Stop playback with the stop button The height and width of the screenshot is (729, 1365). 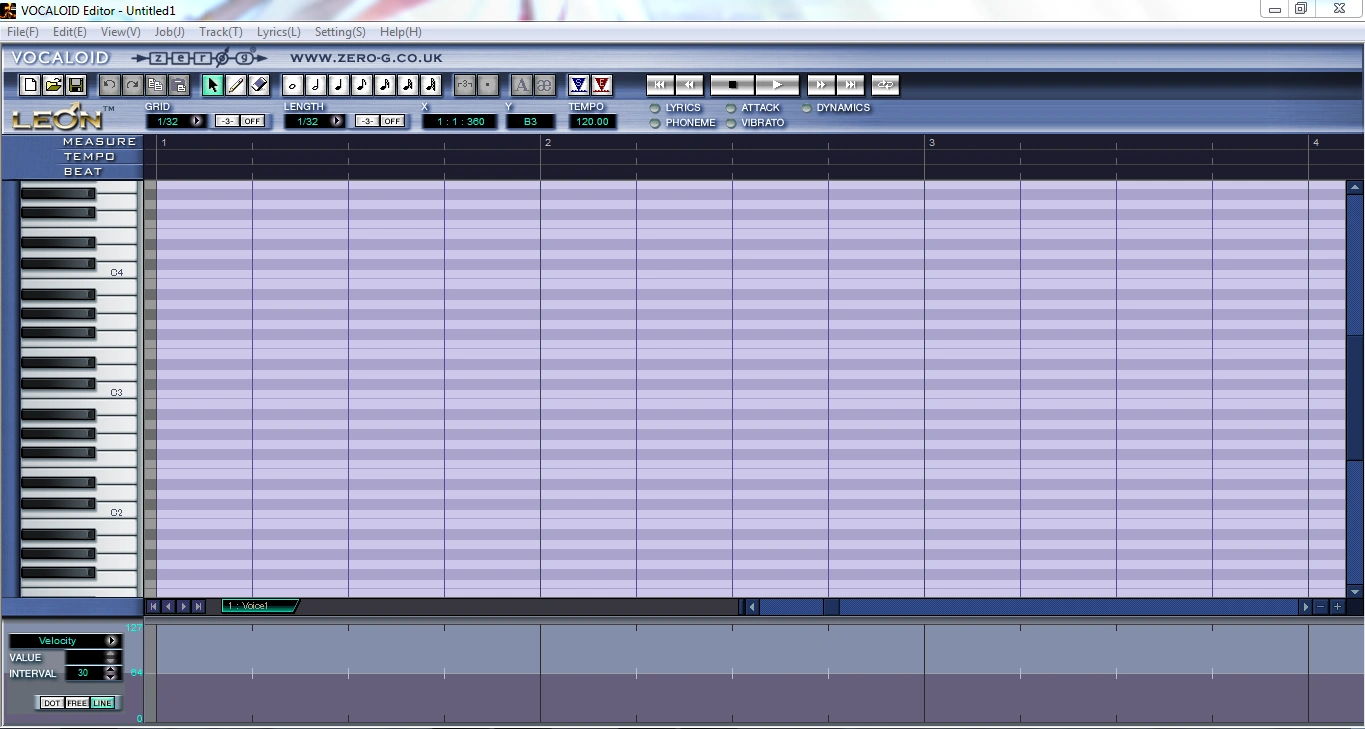pos(732,85)
